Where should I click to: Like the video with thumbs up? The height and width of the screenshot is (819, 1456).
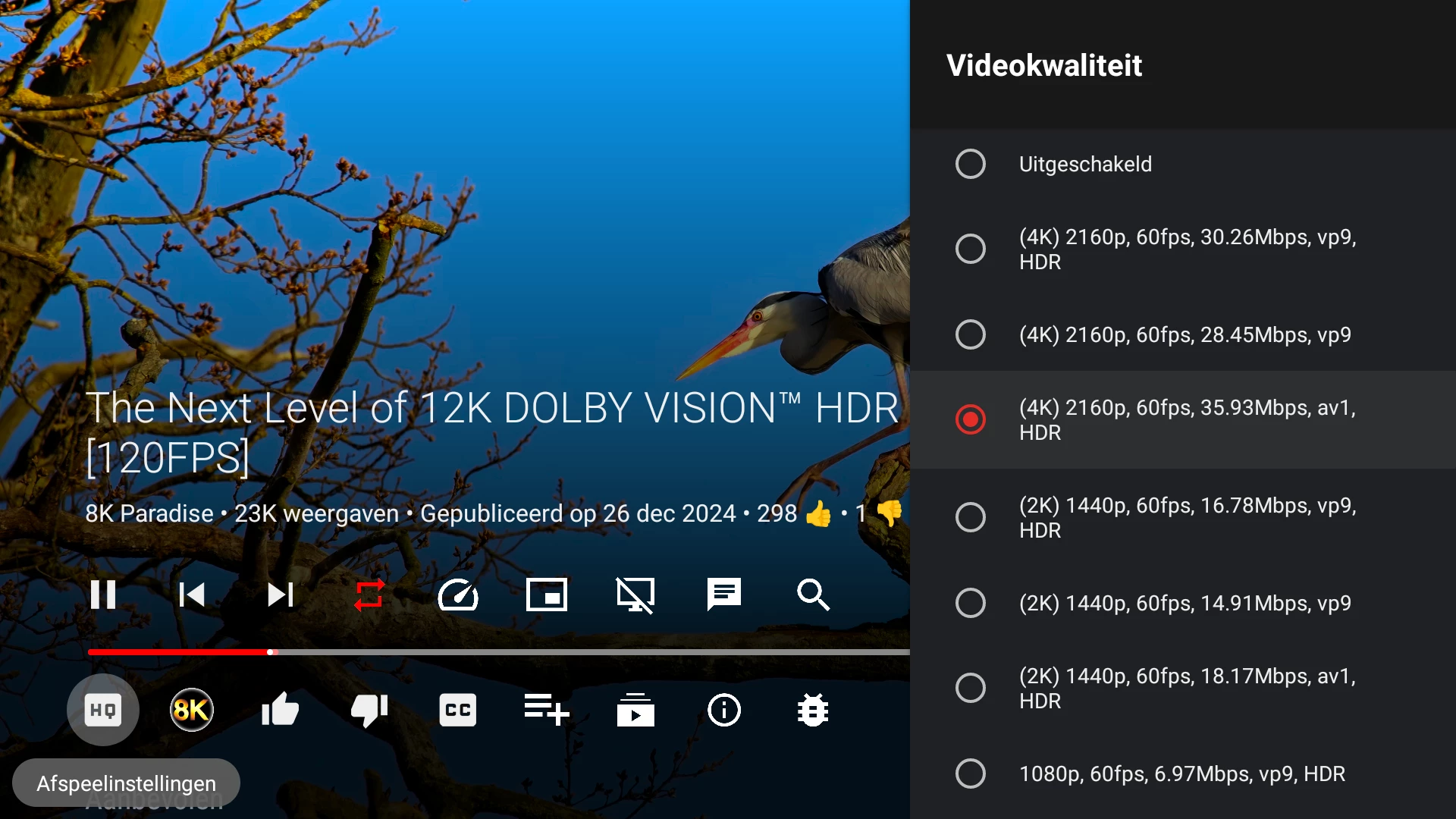coord(281,711)
